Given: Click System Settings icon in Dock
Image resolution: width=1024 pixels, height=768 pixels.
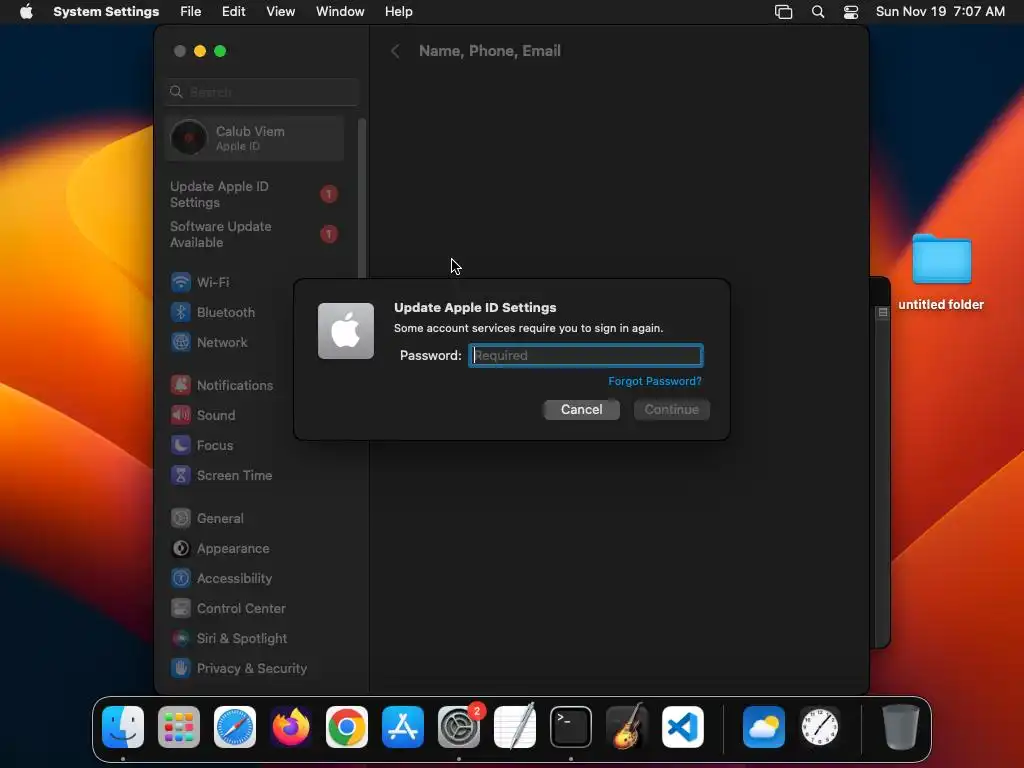Looking at the screenshot, I should point(458,727).
